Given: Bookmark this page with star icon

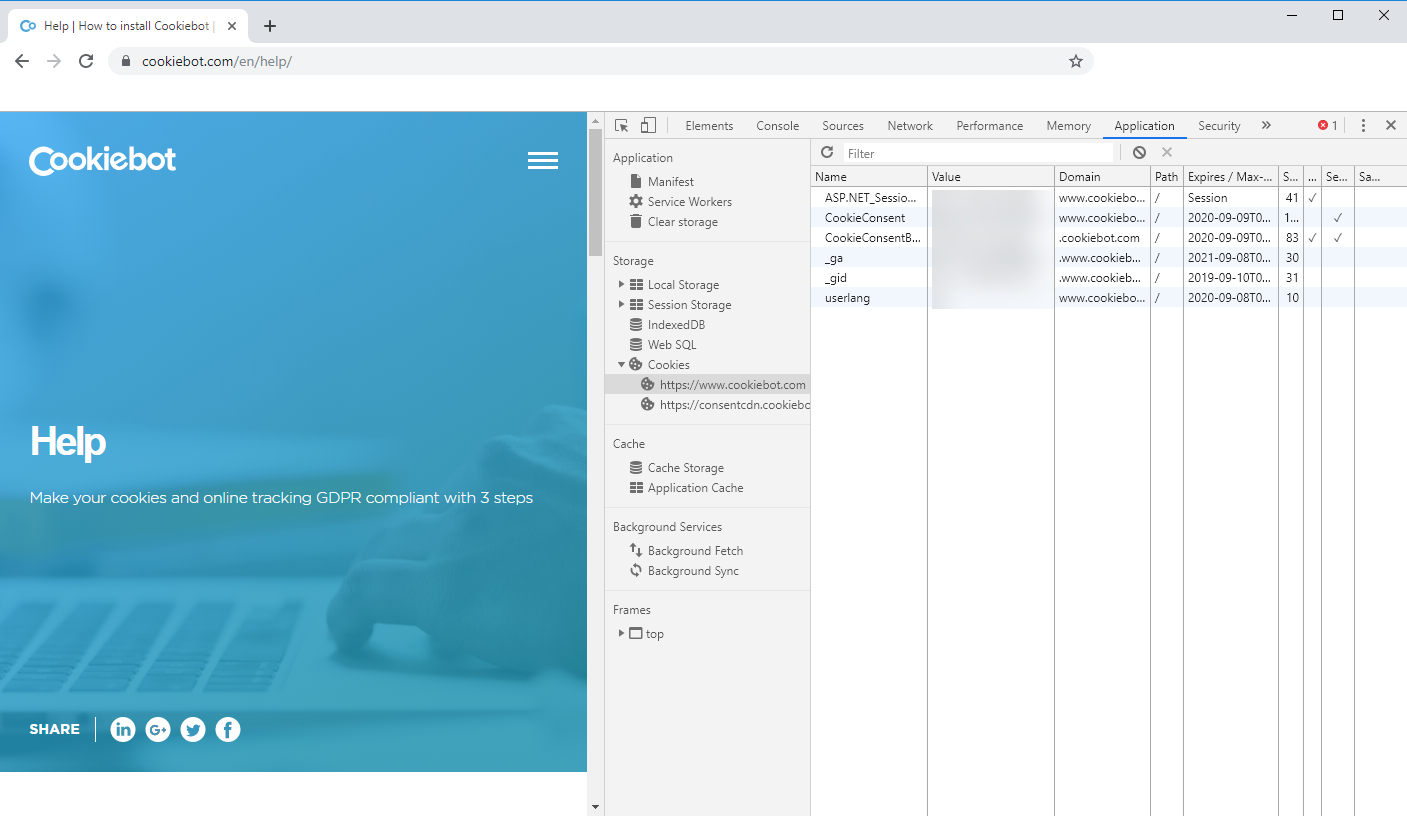Looking at the screenshot, I should (x=1076, y=61).
